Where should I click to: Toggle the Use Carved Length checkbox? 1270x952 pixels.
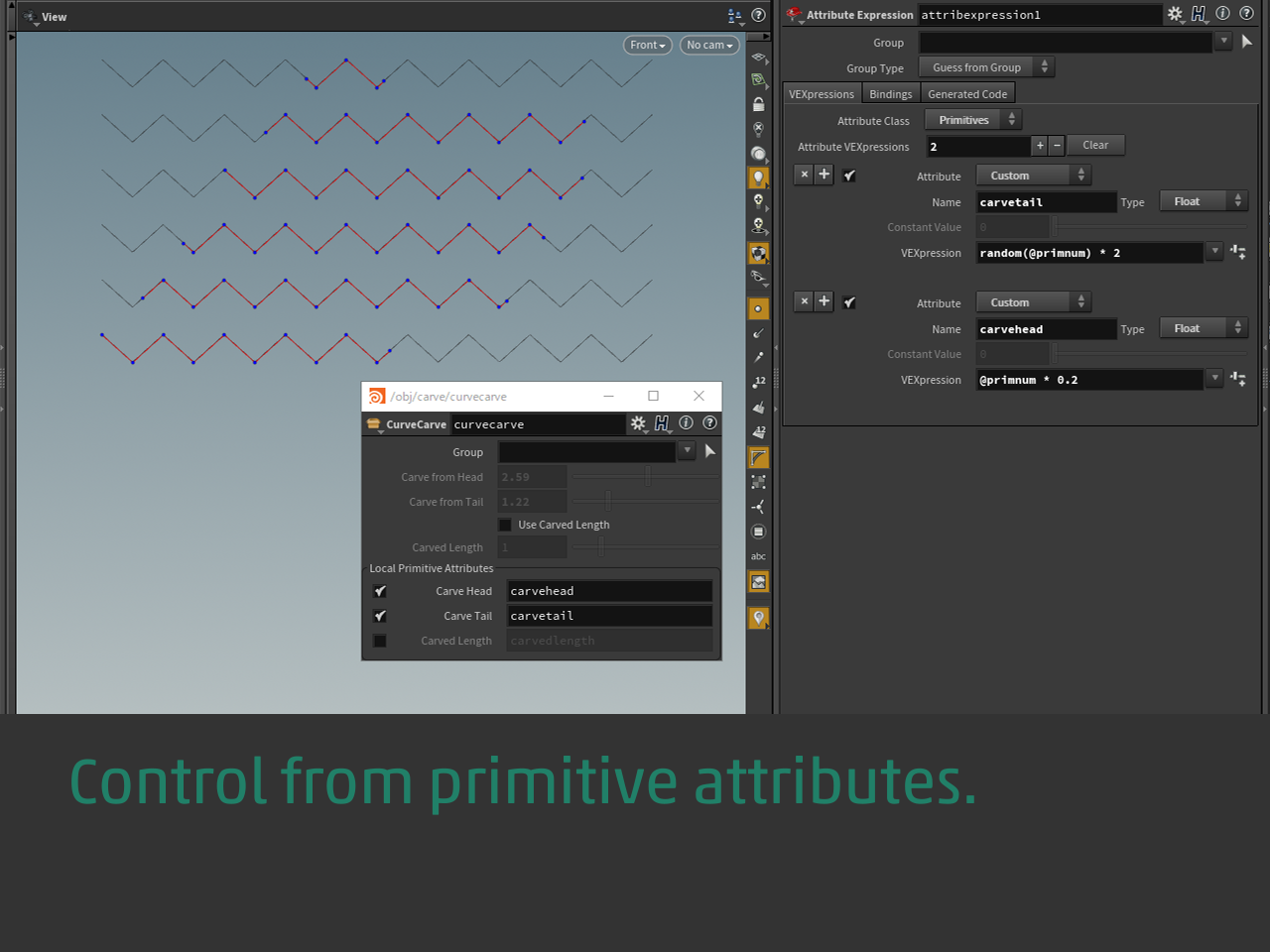[505, 525]
